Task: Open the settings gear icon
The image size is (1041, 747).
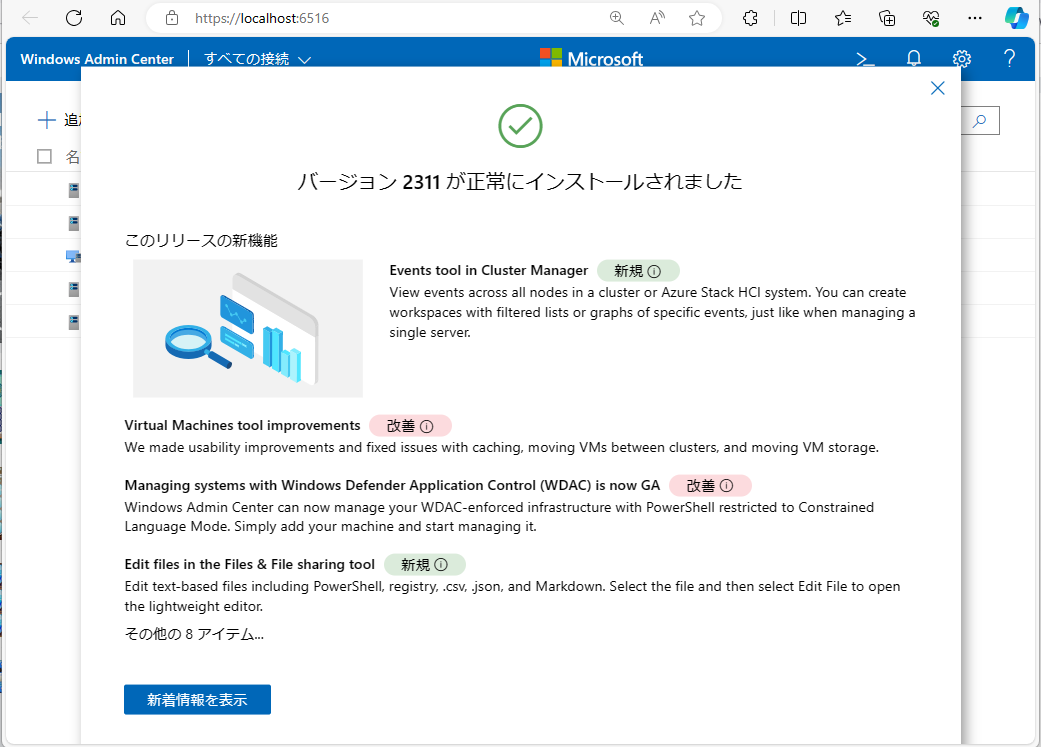Action: coord(961,59)
